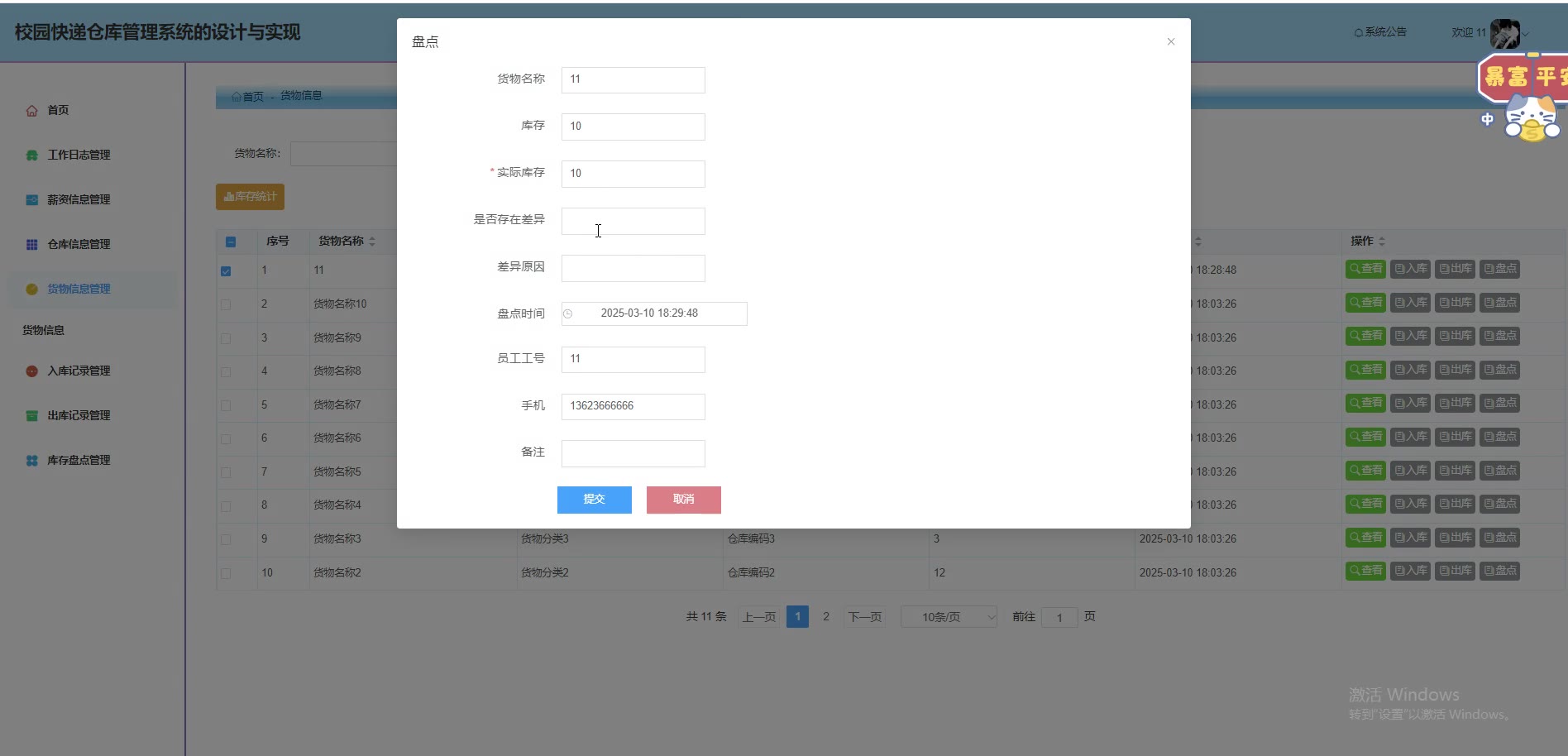Click 盘点 for the first row
Viewport: 1568px width, 756px height.
click(1499, 269)
